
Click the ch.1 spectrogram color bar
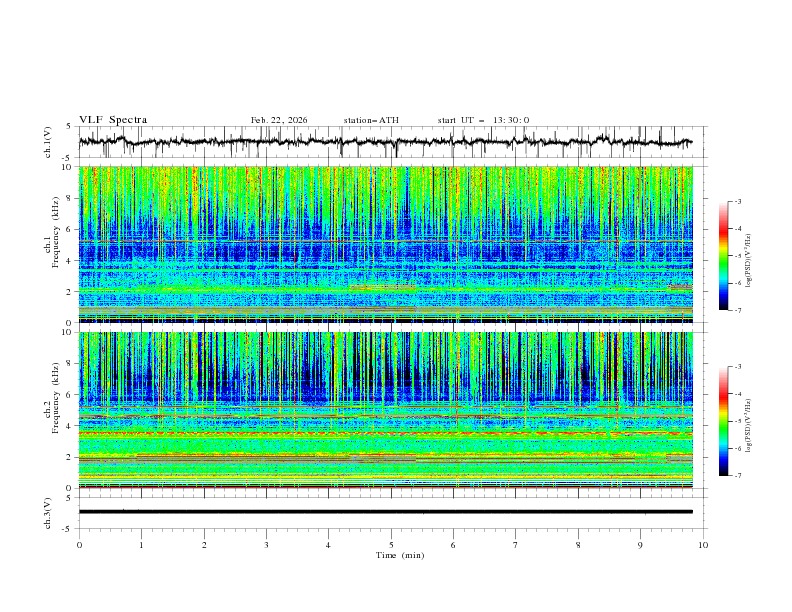pos(723,256)
